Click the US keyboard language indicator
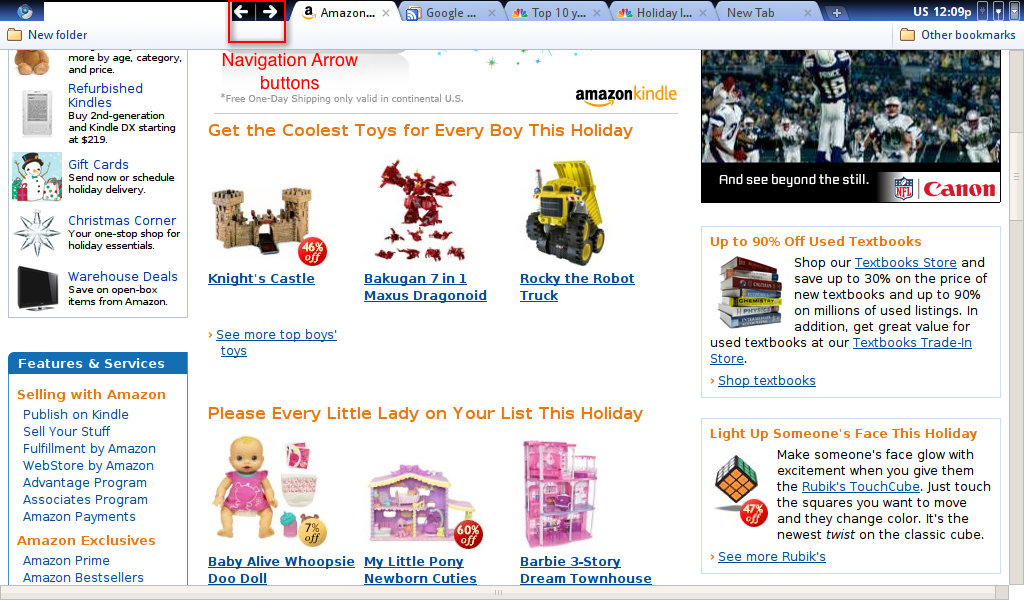Viewport: 1024px width, 600px height. (x=920, y=12)
